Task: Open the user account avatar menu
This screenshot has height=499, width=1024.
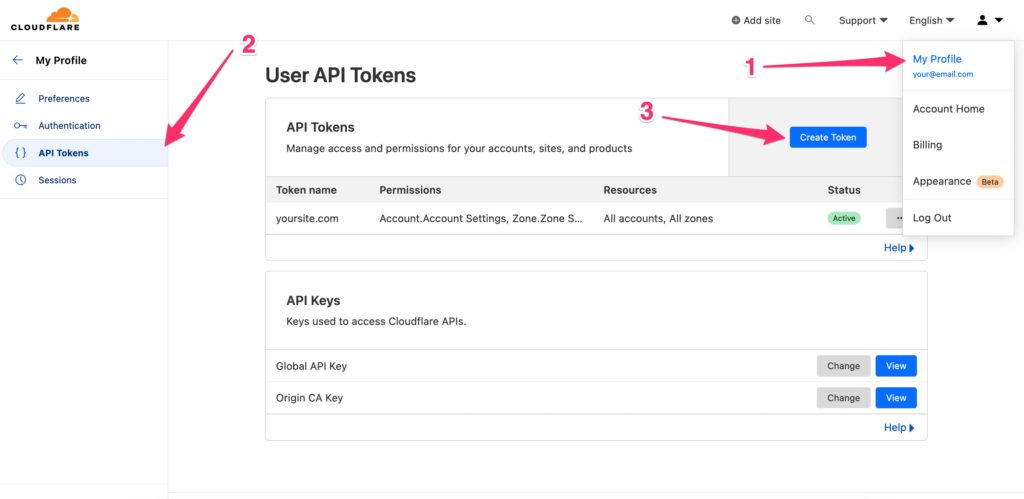Action: pyautogui.click(x=989, y=20)
